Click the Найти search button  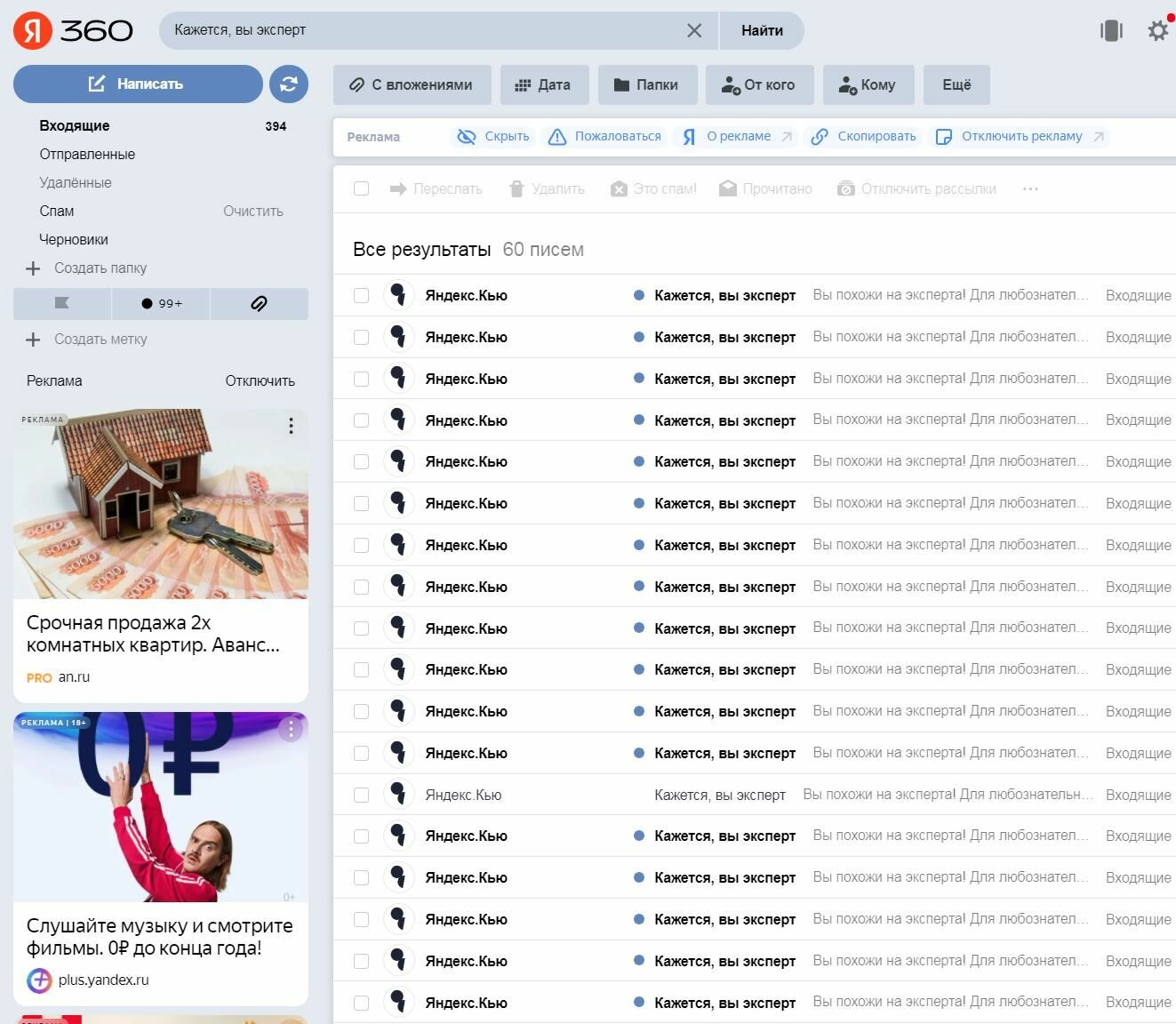762,30
